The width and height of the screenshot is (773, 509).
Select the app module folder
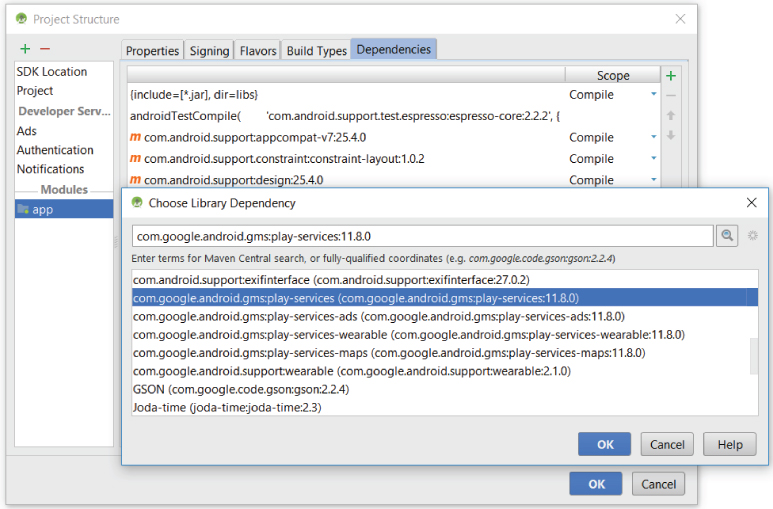(x=42, y=209)
